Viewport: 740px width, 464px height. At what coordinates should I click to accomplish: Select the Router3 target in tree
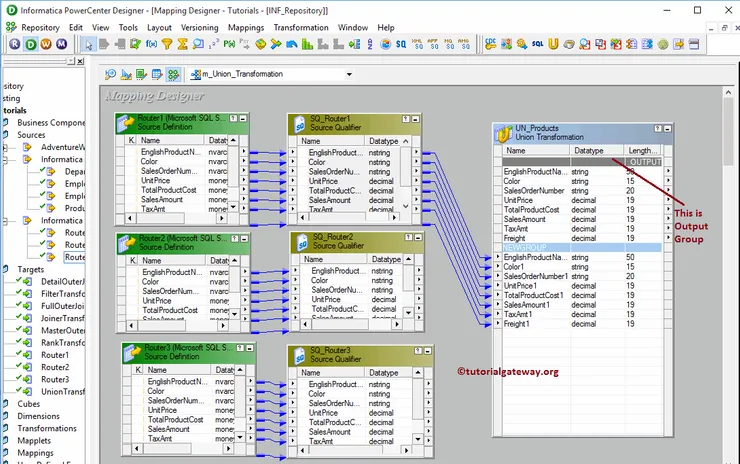pos(55,379)
